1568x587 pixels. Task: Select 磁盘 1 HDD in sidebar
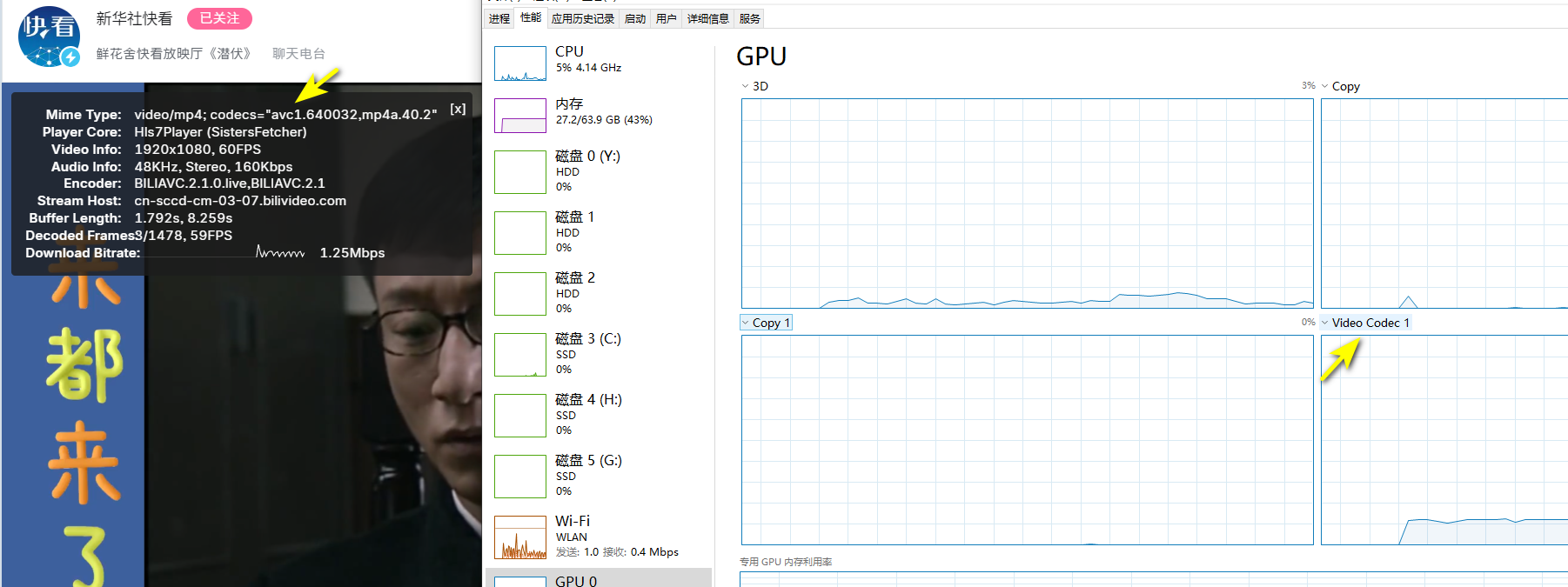click(x=599, y=232)
